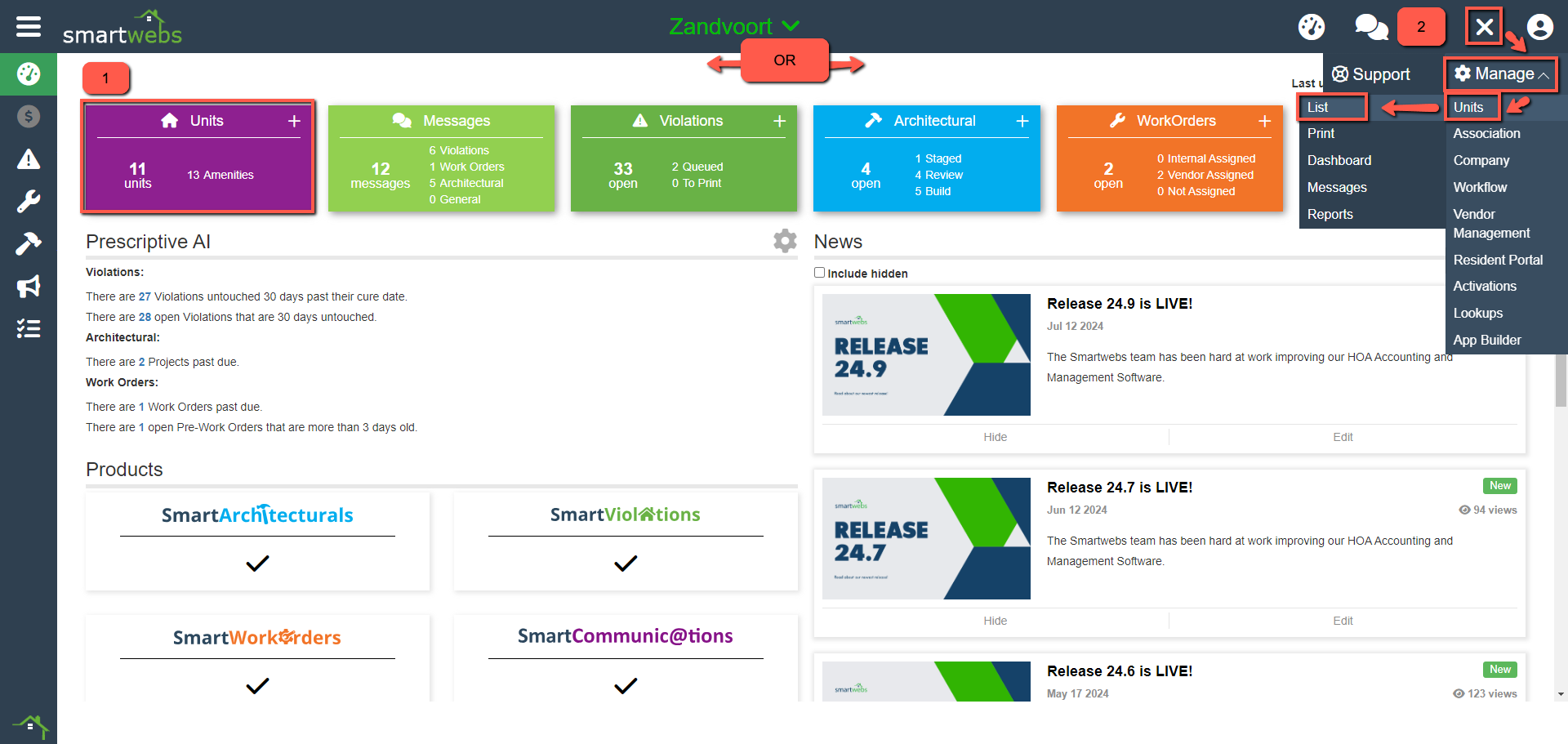1568x744 pixels.
Task: Click the Units home icon on tile
Action: (x=170, y=121)
